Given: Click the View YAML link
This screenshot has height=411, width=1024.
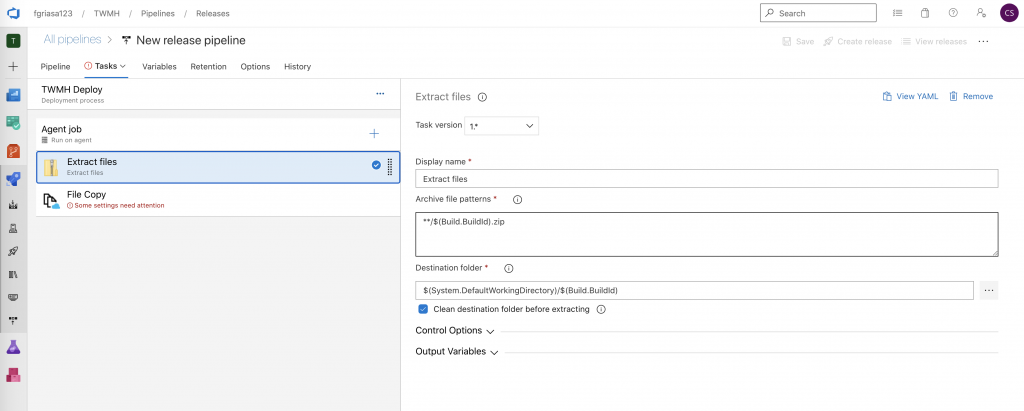Looking at the screenshot, I should [910, 96].
